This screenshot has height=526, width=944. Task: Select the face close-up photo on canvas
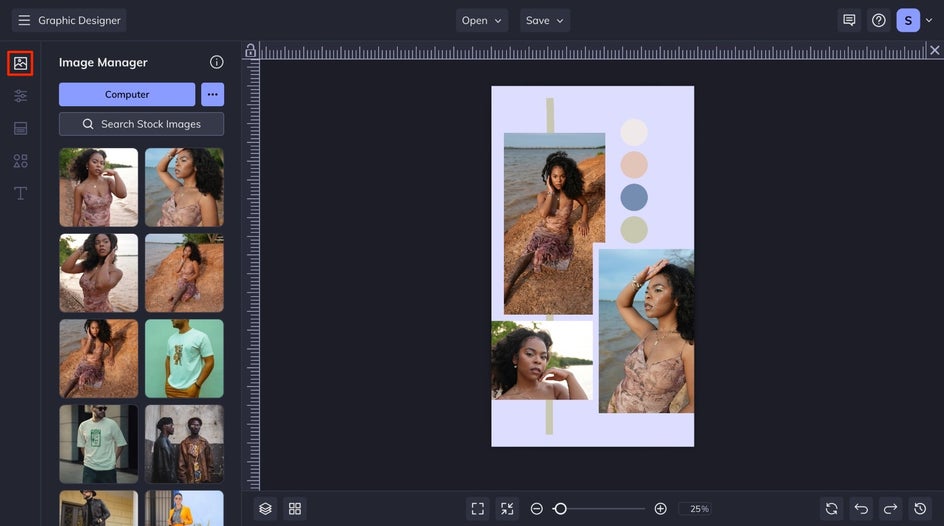click(x=542, y=360)
